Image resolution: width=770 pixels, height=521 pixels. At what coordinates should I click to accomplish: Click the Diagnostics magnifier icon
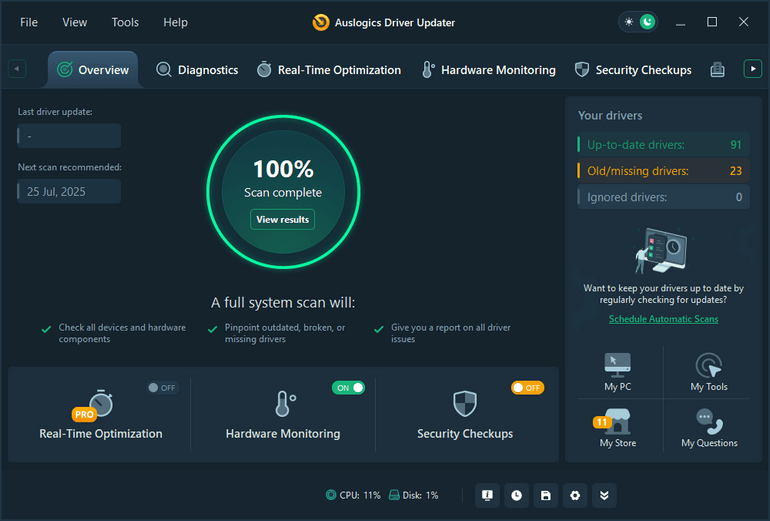(x=164, y=70)
